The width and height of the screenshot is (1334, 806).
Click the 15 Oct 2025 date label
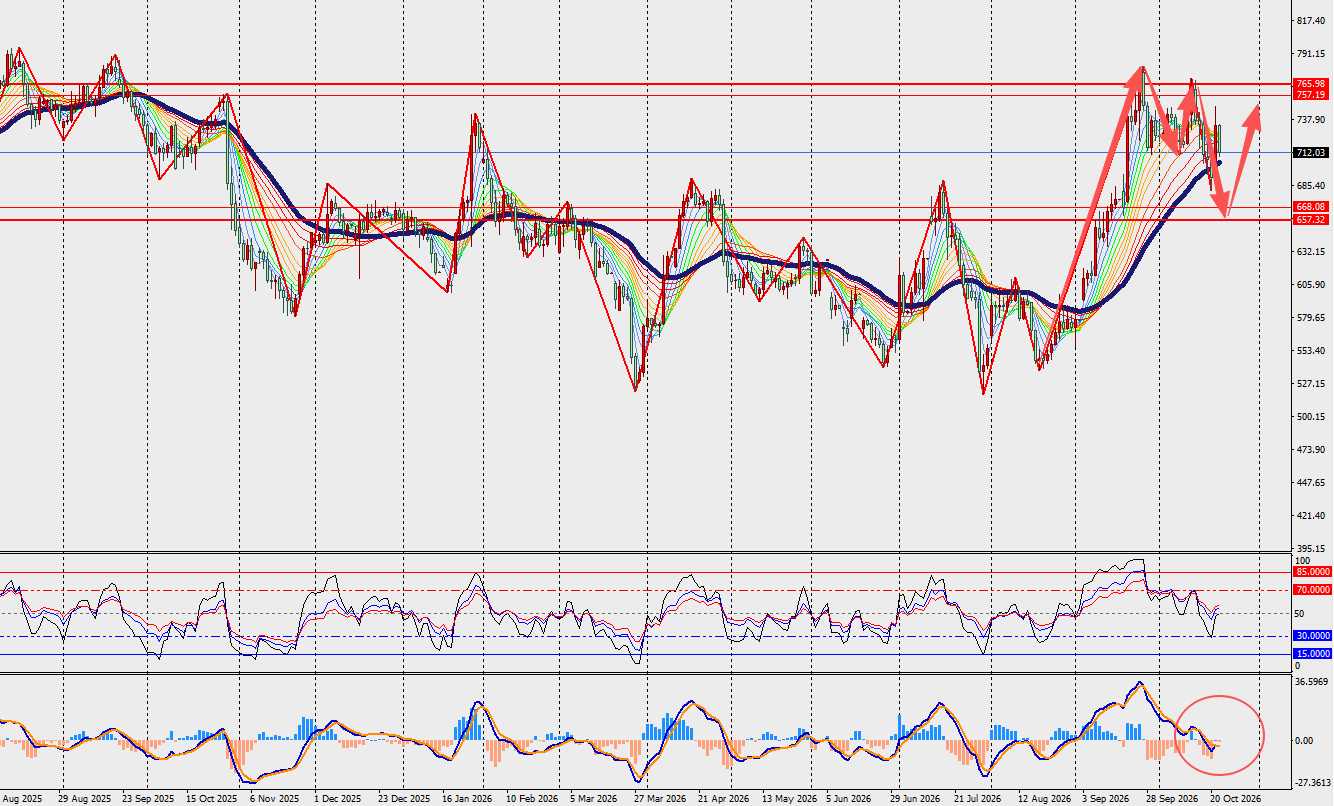211,799
